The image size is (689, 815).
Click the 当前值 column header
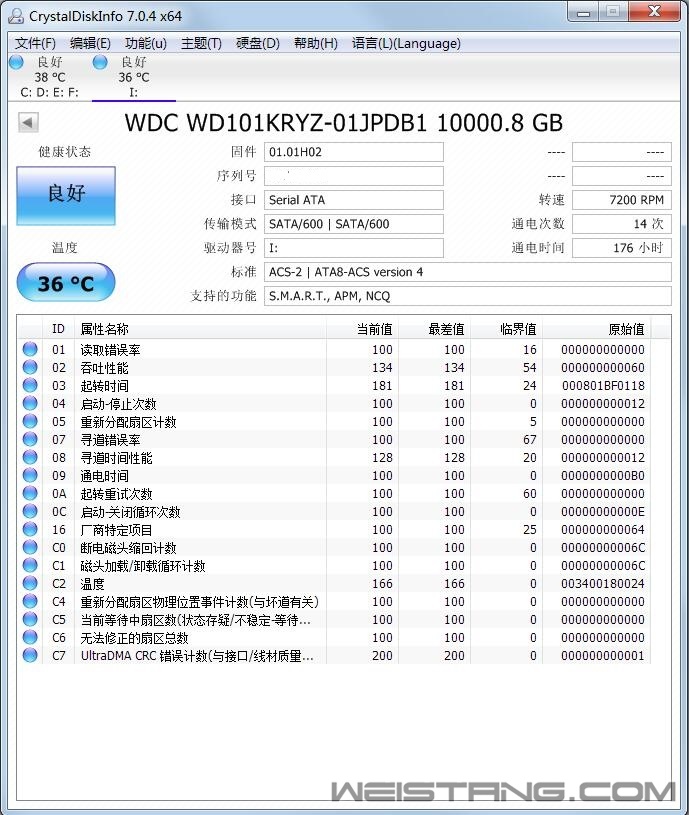pyautogui.click(x=363, y=328)
